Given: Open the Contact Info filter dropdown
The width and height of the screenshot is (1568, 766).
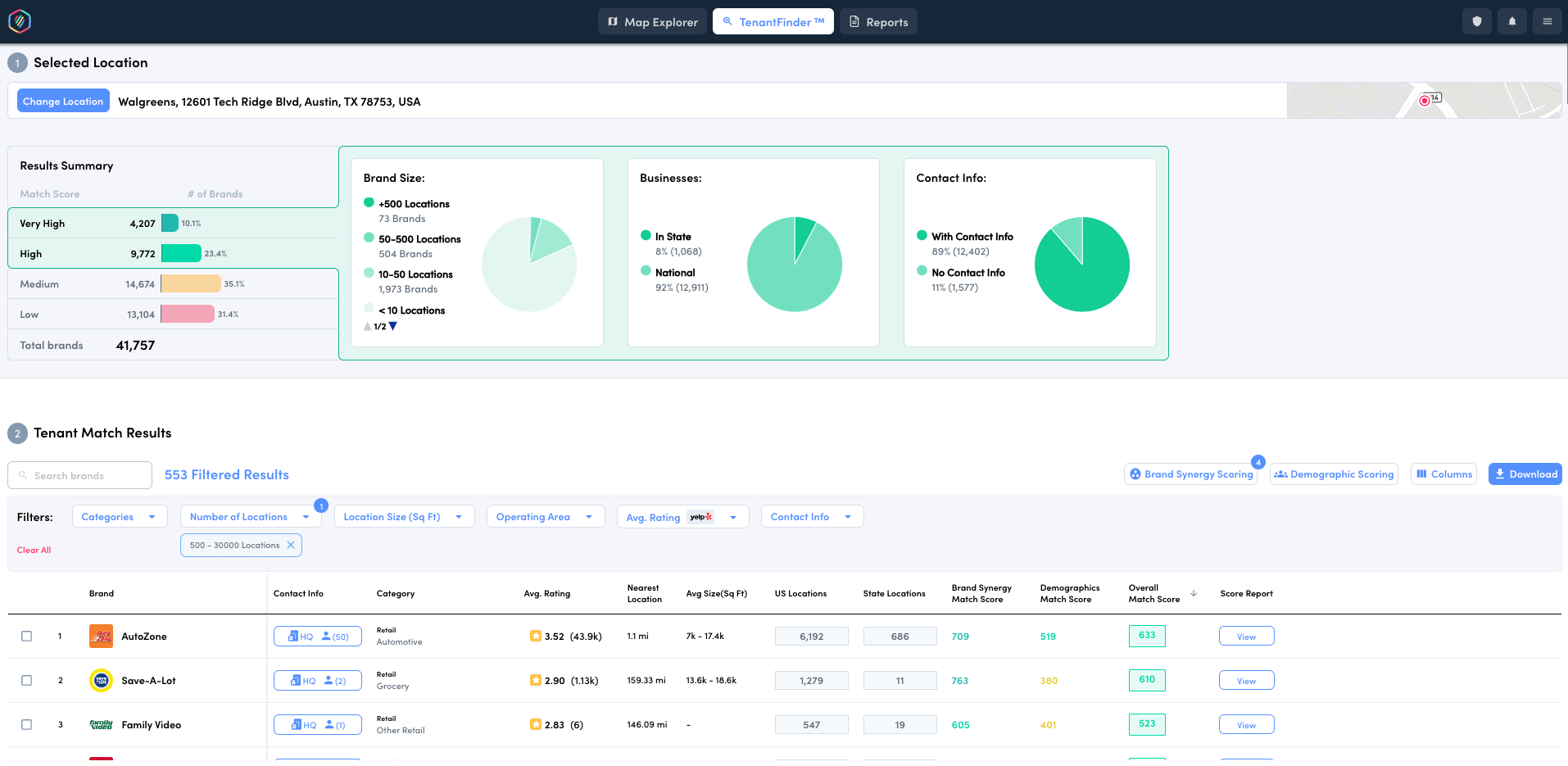Looking at the screenshot, I should (x=811, y=516).
